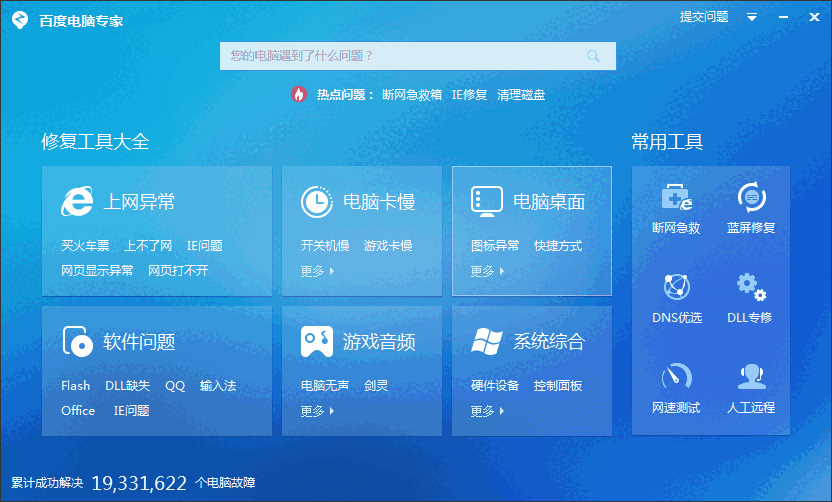
Task: Open the 系统综合 category title
Action: tap(549, 342)
